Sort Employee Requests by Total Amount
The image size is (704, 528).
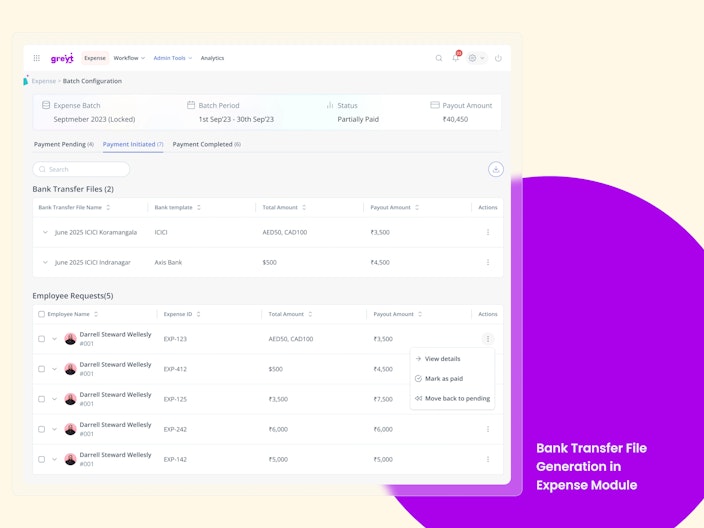pyautogui.click(x=310, y=314)
